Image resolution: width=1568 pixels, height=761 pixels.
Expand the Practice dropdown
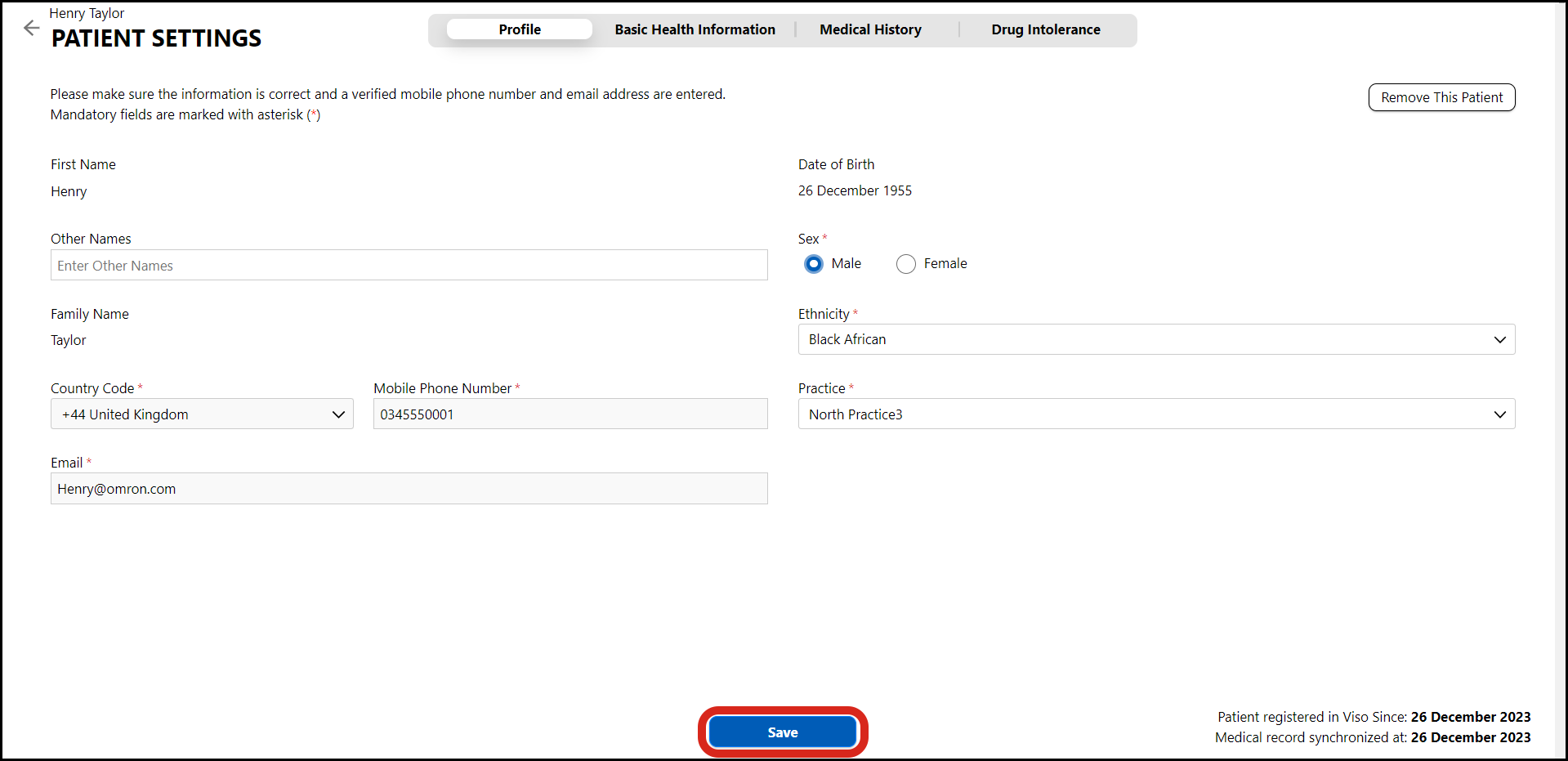click(1155, 414)
